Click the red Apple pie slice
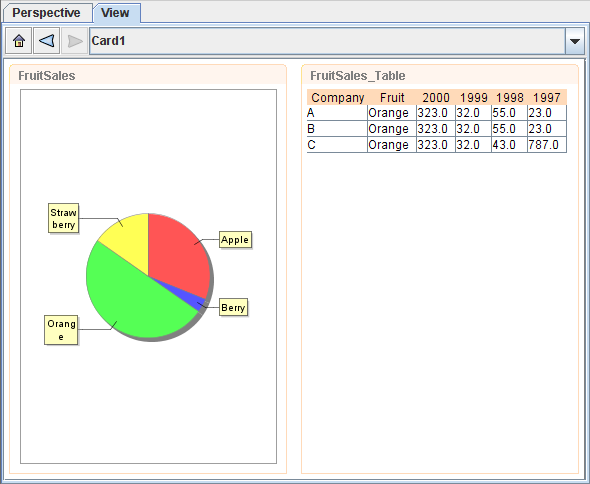Viewport: 590px width, 484px height. point(177,256)
